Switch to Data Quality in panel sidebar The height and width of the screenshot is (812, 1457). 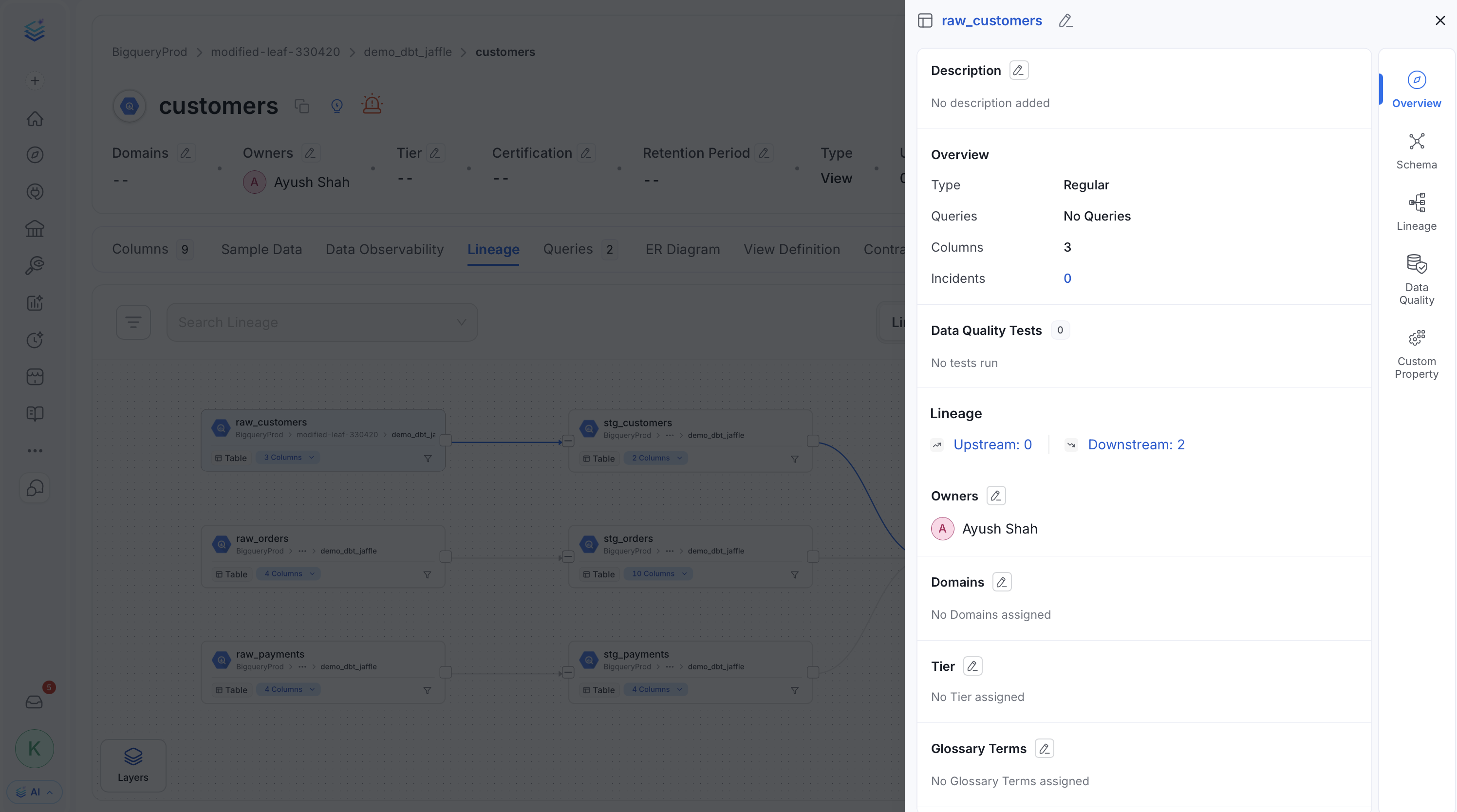pyautogui.click(x=1416, y=280)
